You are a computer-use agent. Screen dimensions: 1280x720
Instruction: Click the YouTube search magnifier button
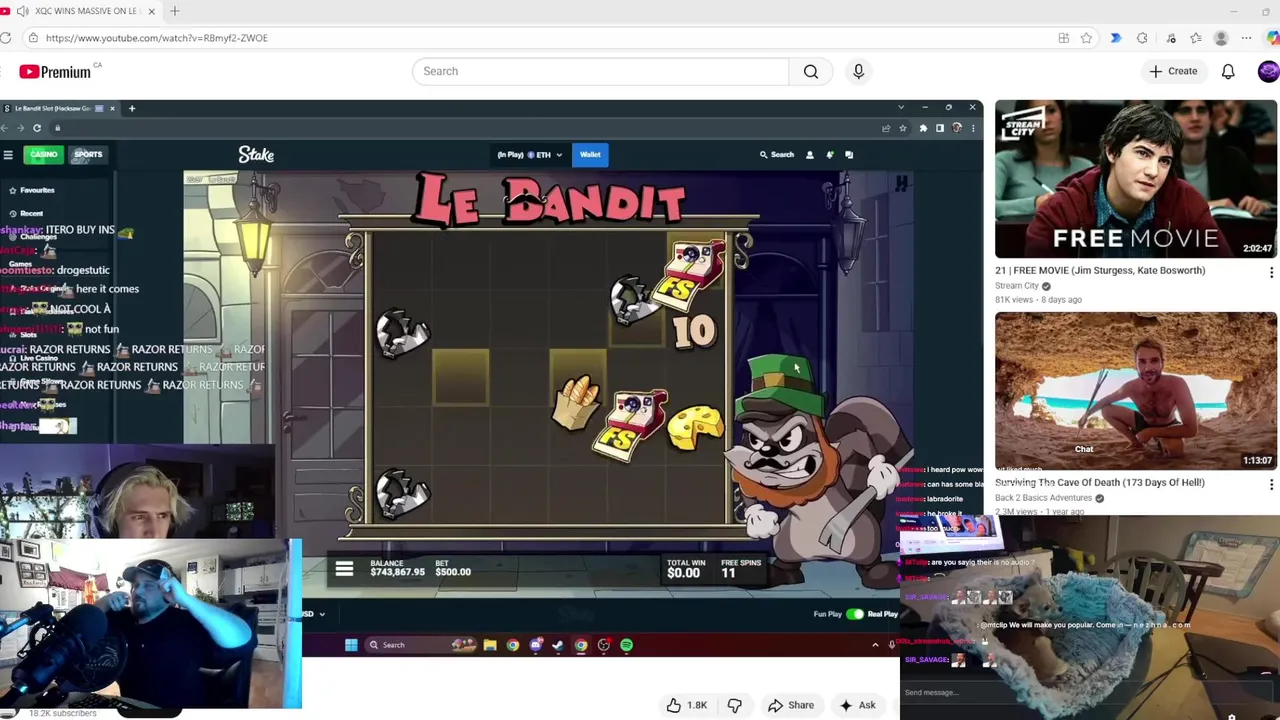[x=811, y=71]
